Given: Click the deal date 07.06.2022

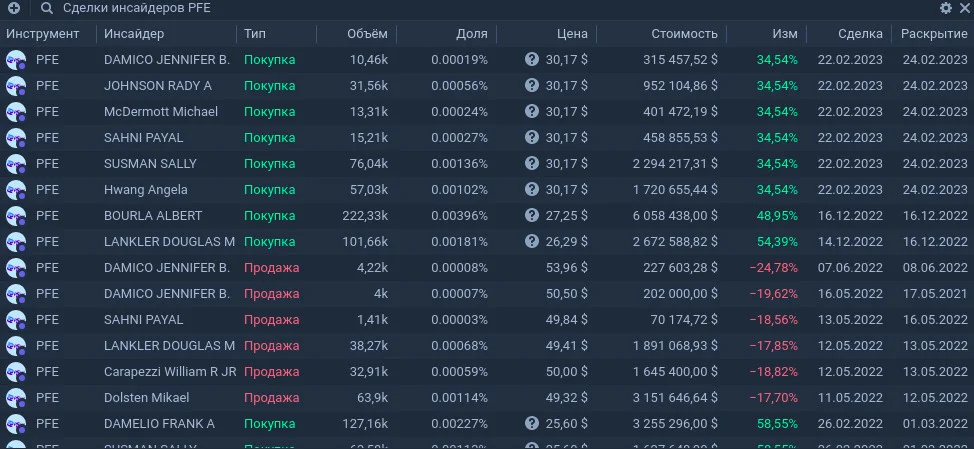Looking at the screenshot, I should pyautogui.click(x=850, y=268).
